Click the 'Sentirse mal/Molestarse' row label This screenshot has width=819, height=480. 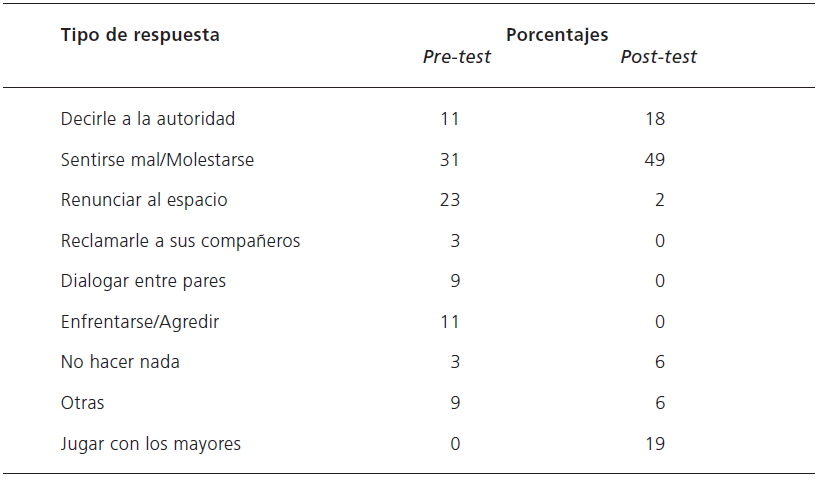tap(157, 160)
